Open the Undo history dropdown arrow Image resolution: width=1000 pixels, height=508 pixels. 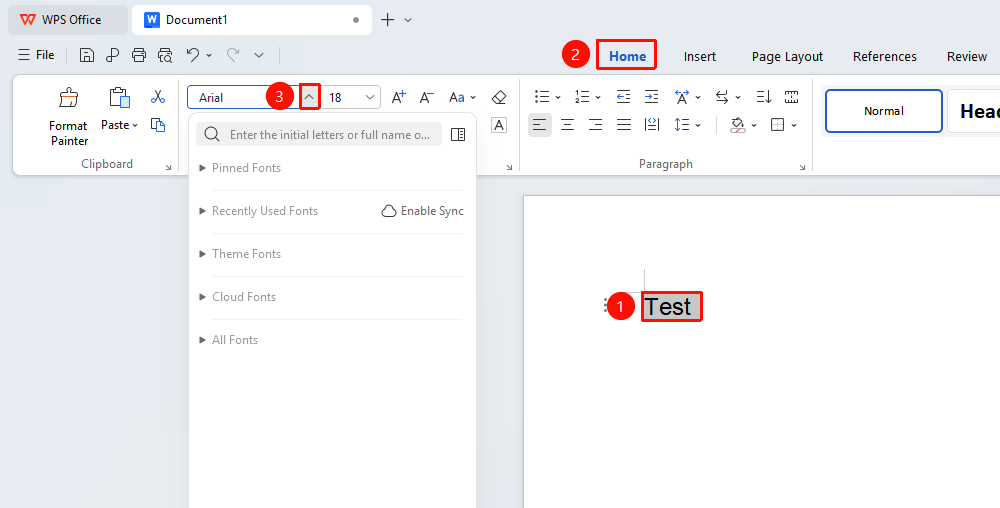pyautogui.click(x=209, y=55)
